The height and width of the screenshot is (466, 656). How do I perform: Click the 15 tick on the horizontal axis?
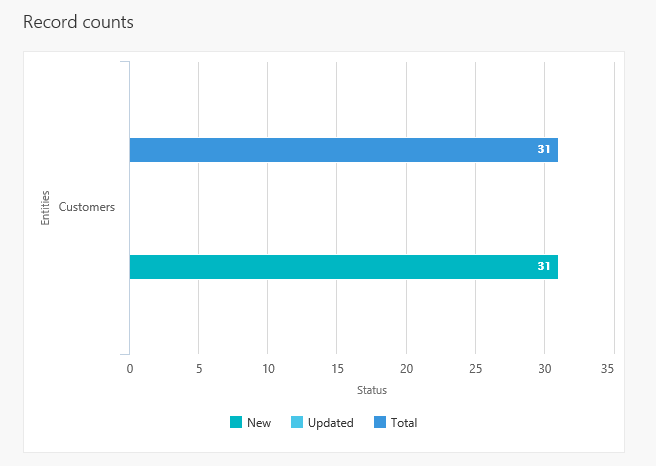coord(337,369)
